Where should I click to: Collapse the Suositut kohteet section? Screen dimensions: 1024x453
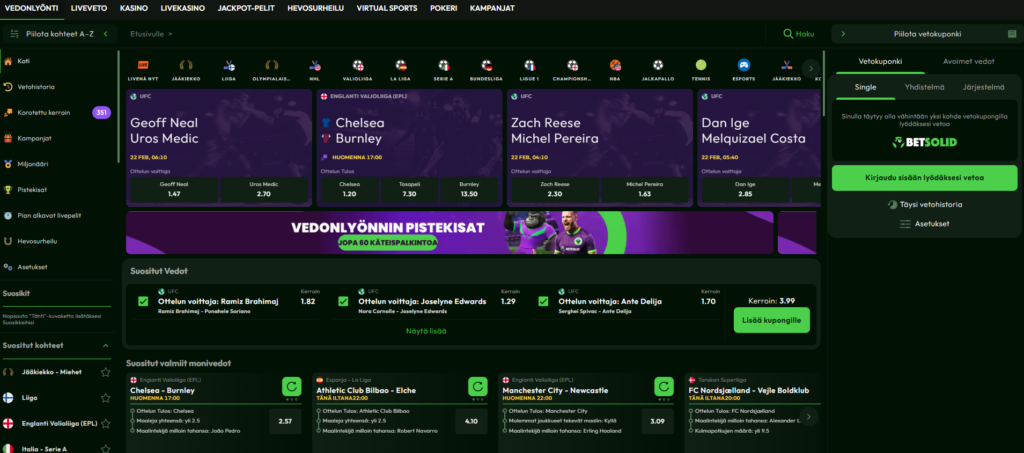pos(105,345)
